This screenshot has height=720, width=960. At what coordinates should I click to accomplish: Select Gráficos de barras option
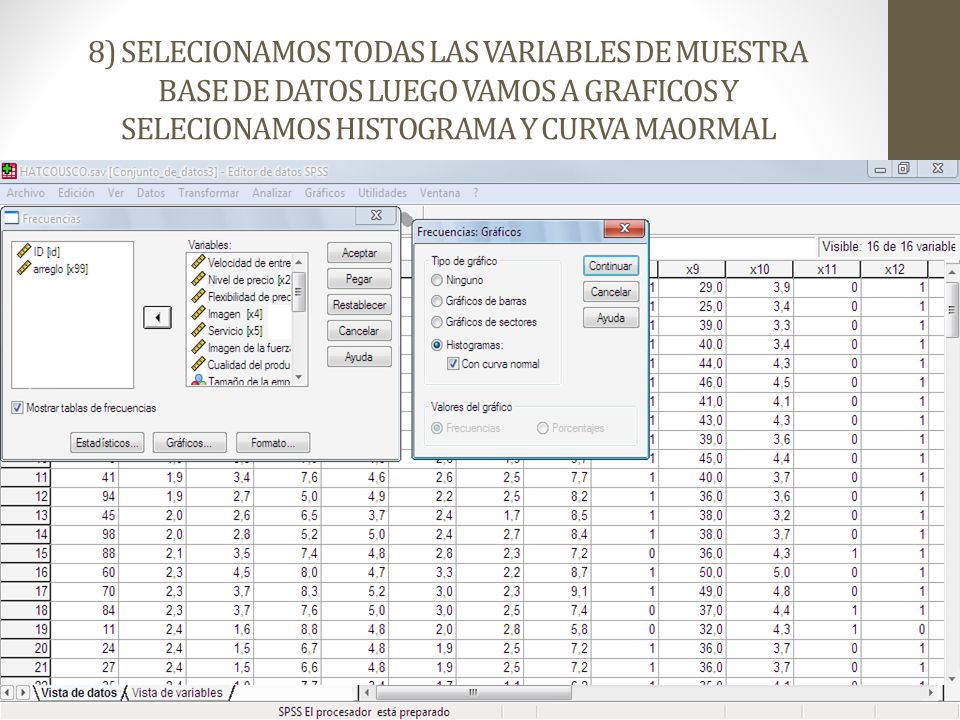pyautogui.click(x=437, y=301)
